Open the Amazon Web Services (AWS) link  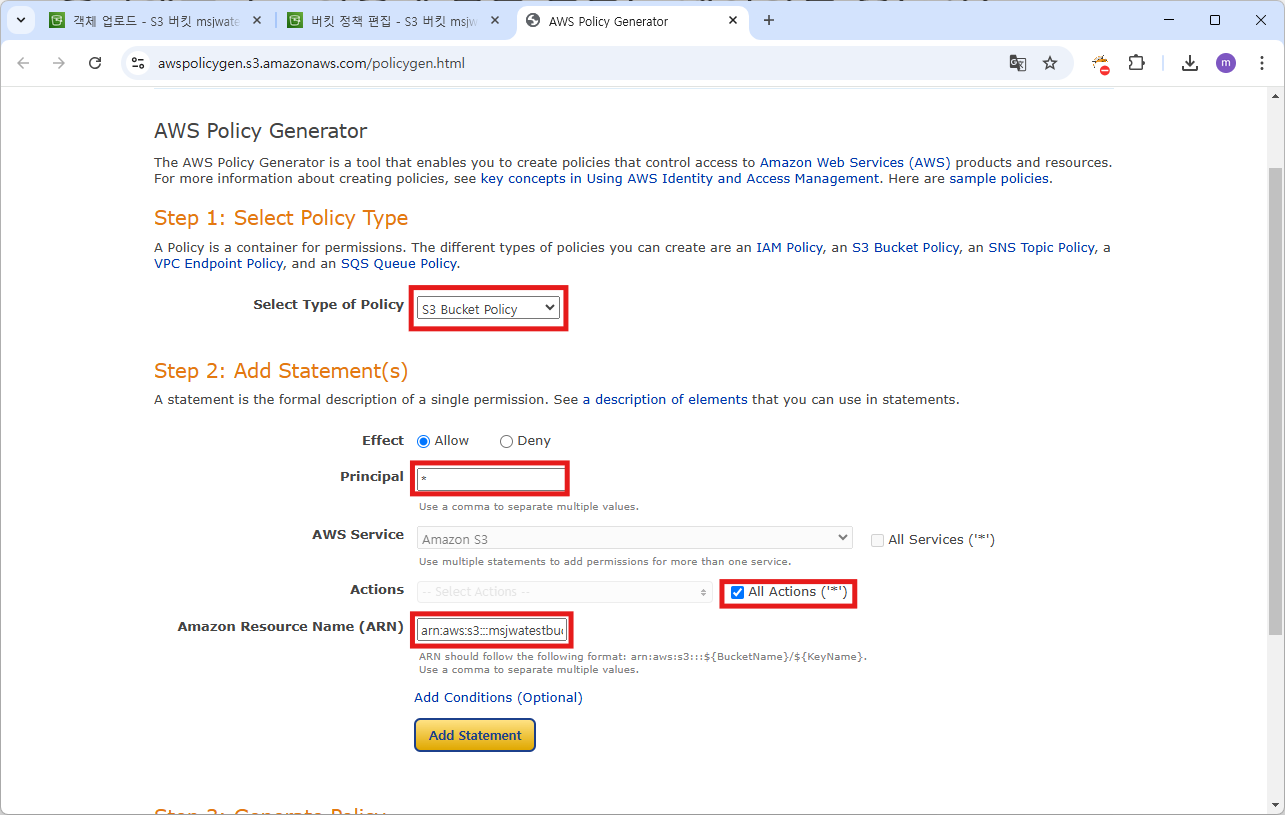pyautogui.click(x=855, y=162)
